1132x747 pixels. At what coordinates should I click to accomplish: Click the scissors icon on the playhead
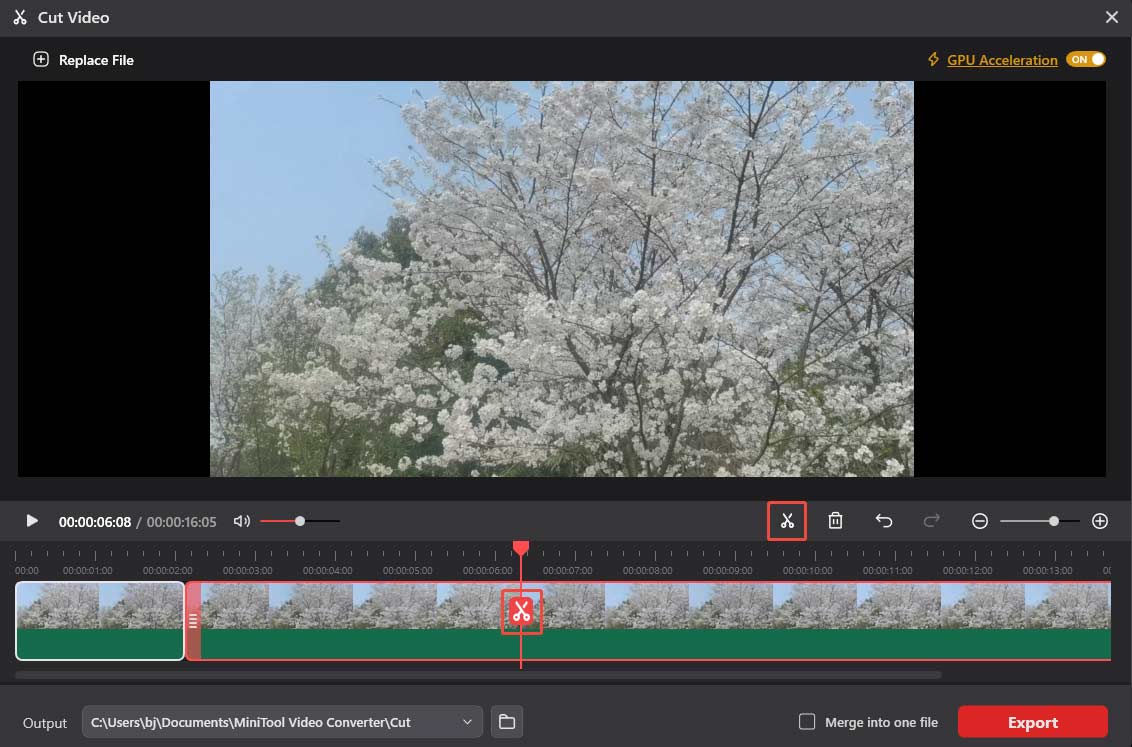coord(521,611)
